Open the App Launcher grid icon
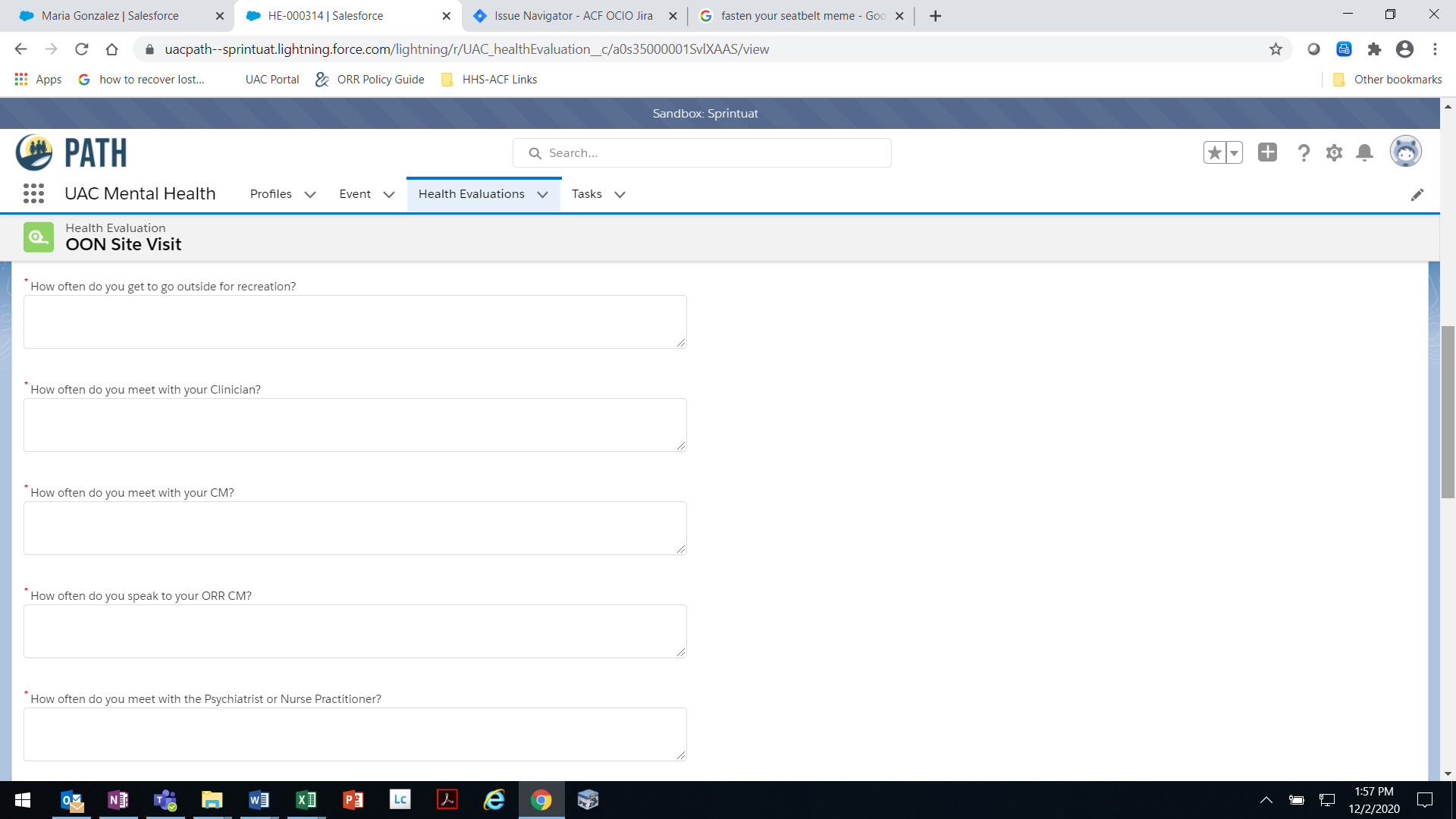 33,194
